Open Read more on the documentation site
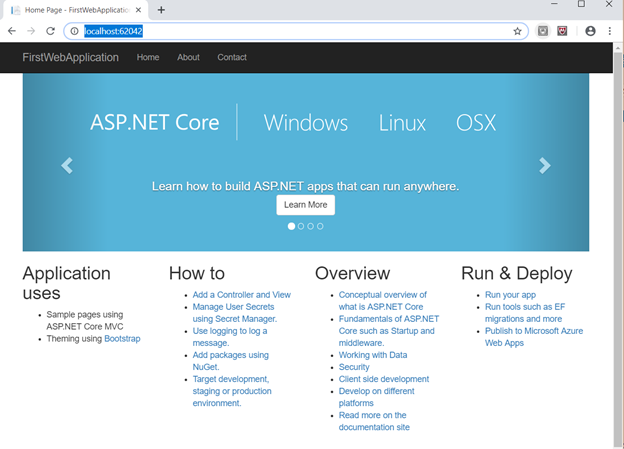Screen dimensions: 624x449 (x=374, y=421)
